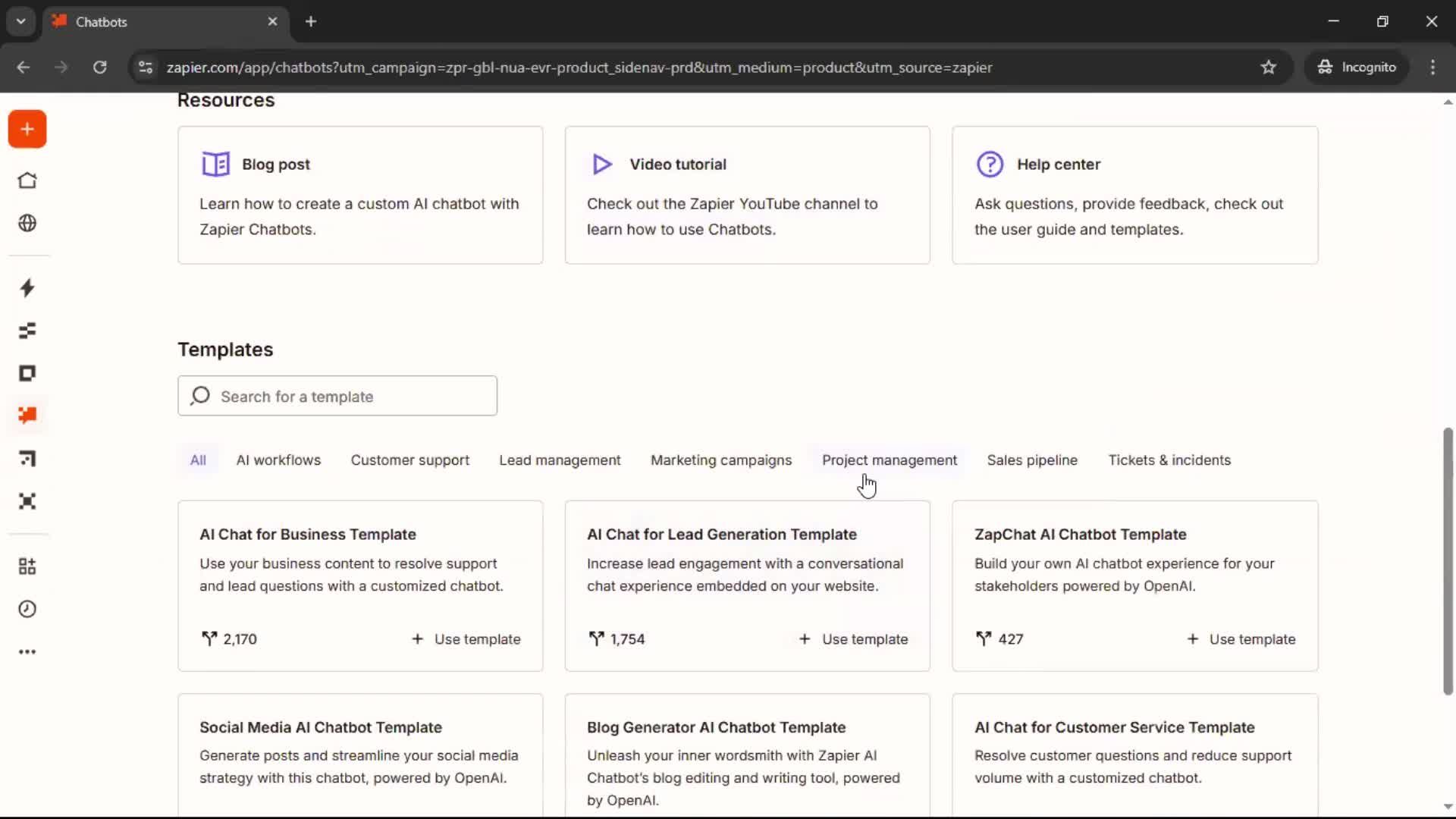Click the scrollbar down arrow

click(x=1448, y=807)
